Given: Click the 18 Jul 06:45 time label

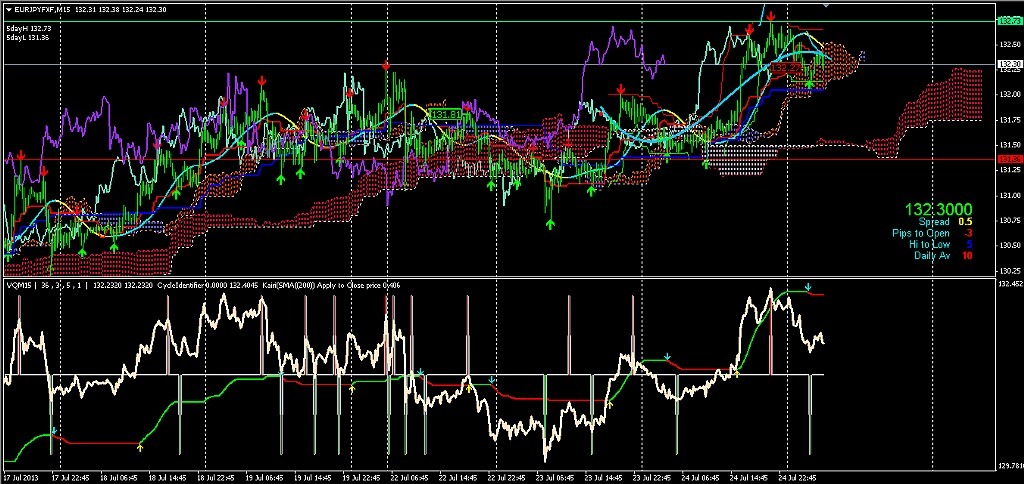Looking at the screenshot, I should coord(120,478).
